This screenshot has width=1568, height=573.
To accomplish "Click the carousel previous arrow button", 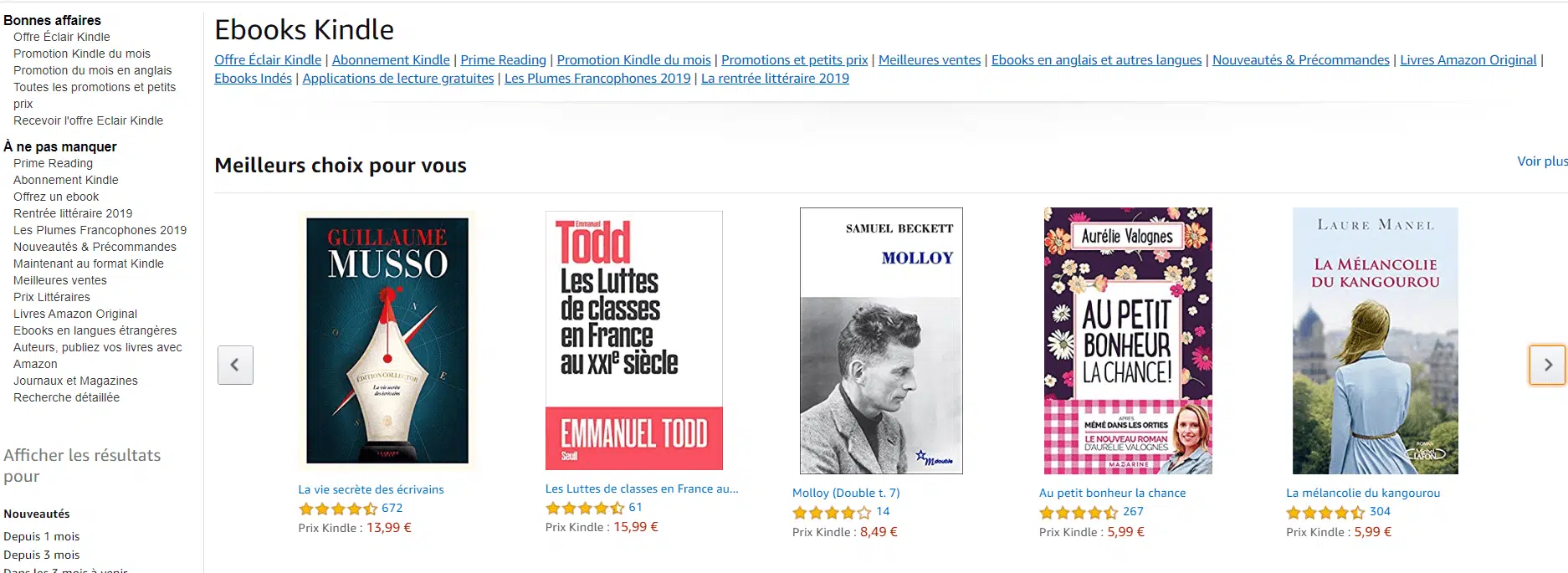I will click(x=235, y=365).
